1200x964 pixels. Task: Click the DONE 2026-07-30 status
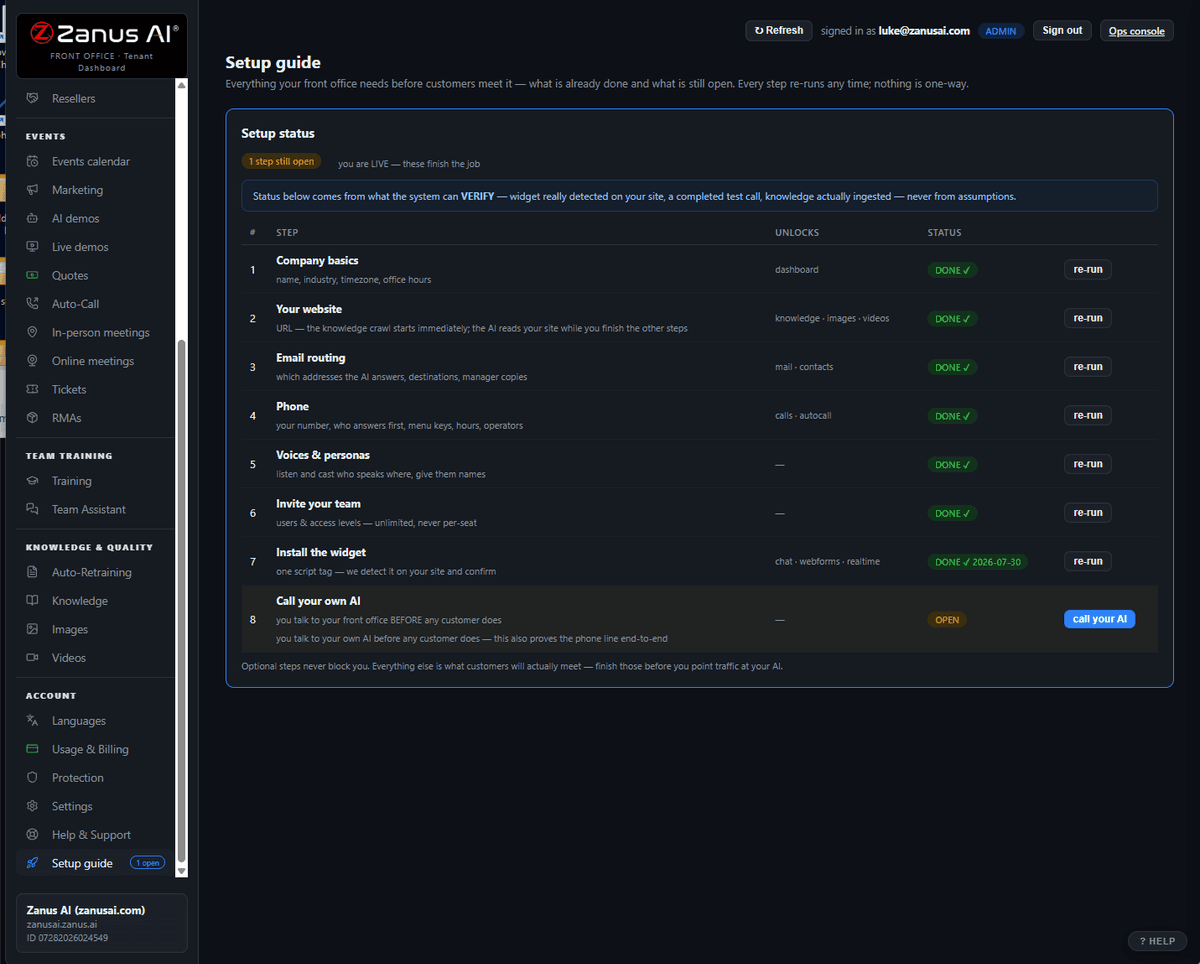click(x=978, y=562)
